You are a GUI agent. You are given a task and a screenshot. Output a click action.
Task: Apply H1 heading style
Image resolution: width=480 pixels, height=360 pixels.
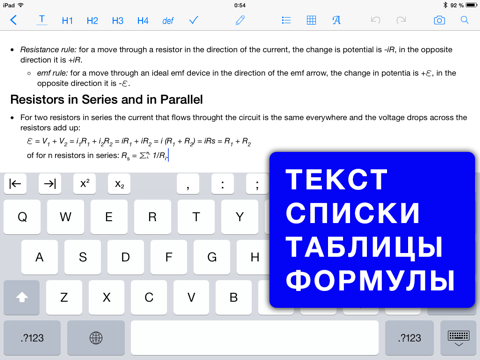tap(67, 21)
